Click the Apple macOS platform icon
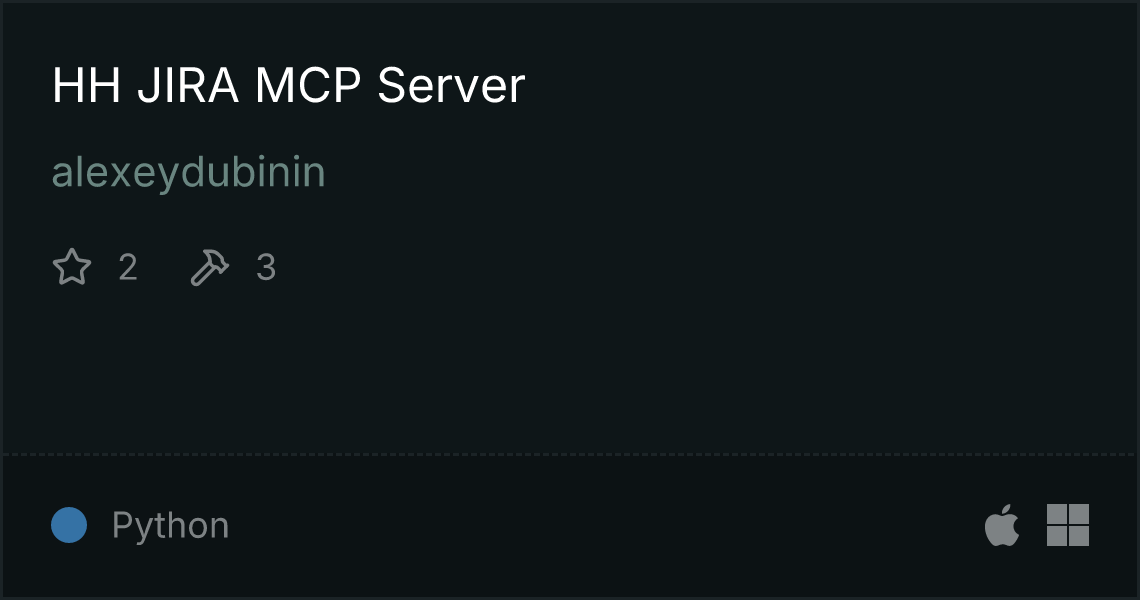 (x=1002, y=524)
